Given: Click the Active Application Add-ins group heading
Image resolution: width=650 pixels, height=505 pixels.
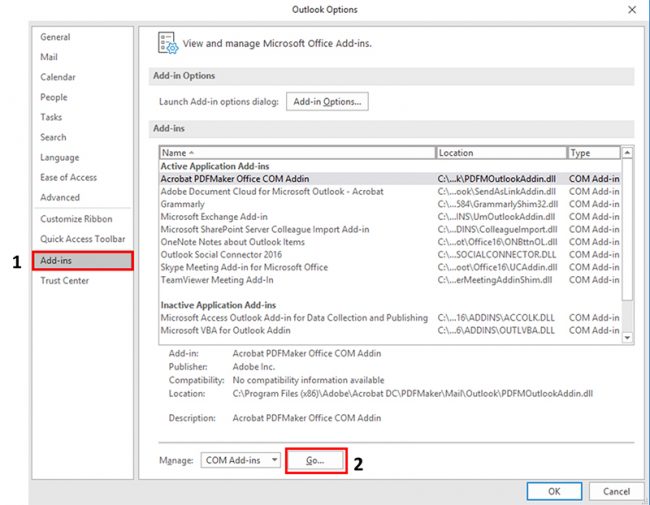Looking at the screenshot, I should point(215,166).
